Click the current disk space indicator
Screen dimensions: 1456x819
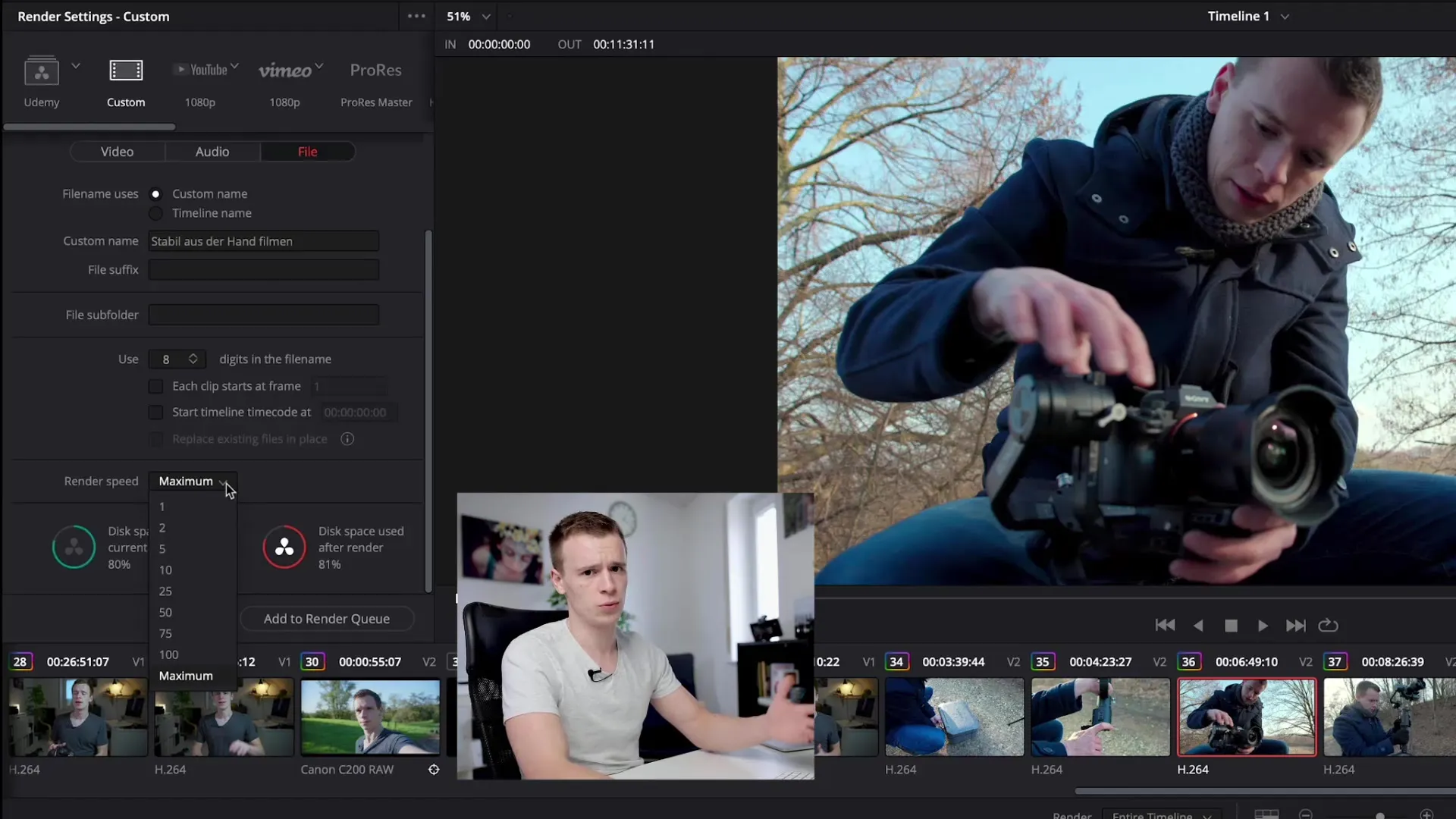tap(74, 547)
